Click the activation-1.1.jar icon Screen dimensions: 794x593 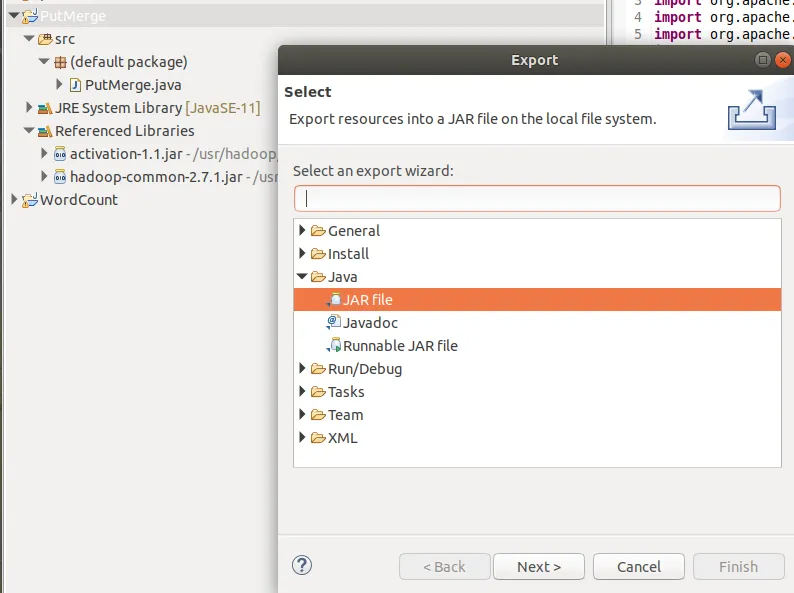59,154
